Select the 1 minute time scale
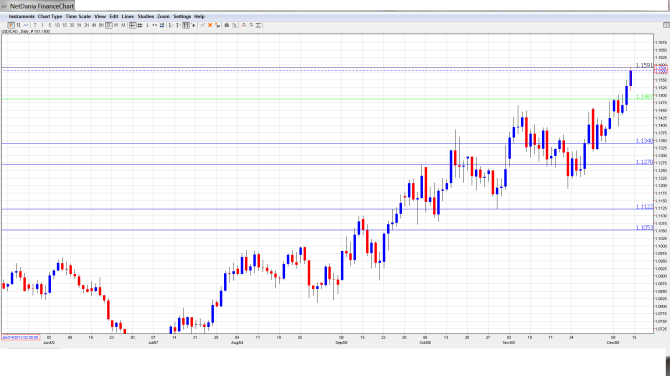 [x=42, y=25]
